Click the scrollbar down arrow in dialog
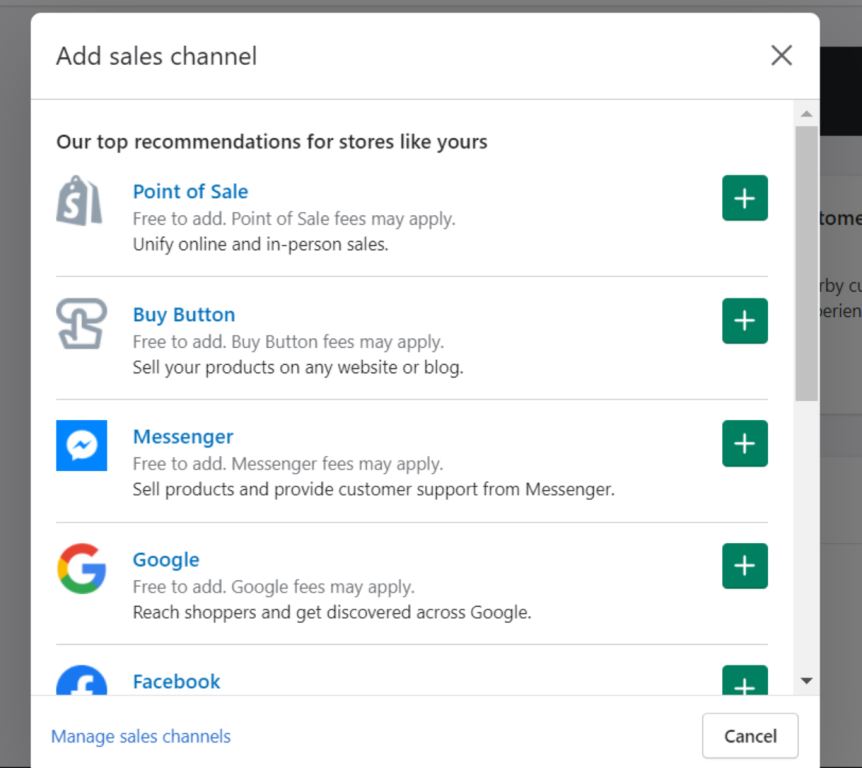The width and height of the screenshot is (862, 768). pos(806,681)
